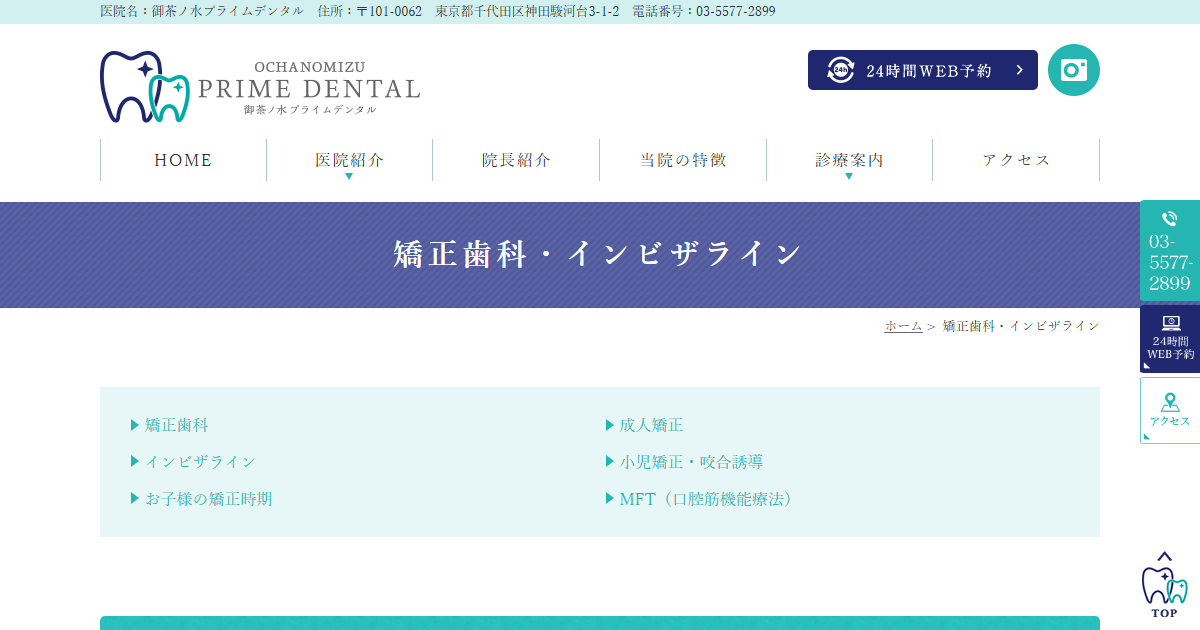Screen dimensions: 1200x630
Task: Click phone number 03-5577-2899 in top bar
Action: pyautogui.click(x=735, y=11)
